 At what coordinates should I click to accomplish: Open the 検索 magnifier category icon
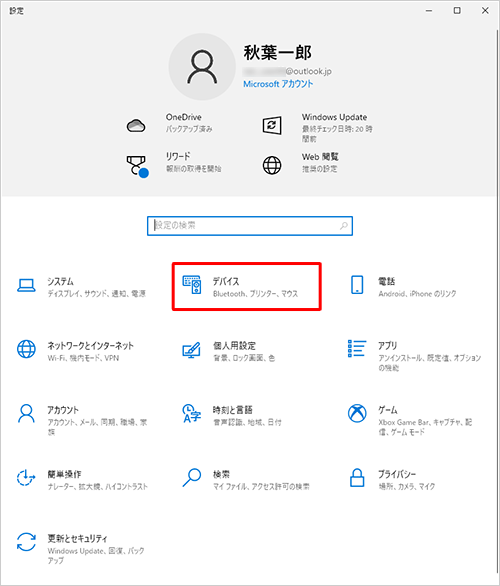192,478
